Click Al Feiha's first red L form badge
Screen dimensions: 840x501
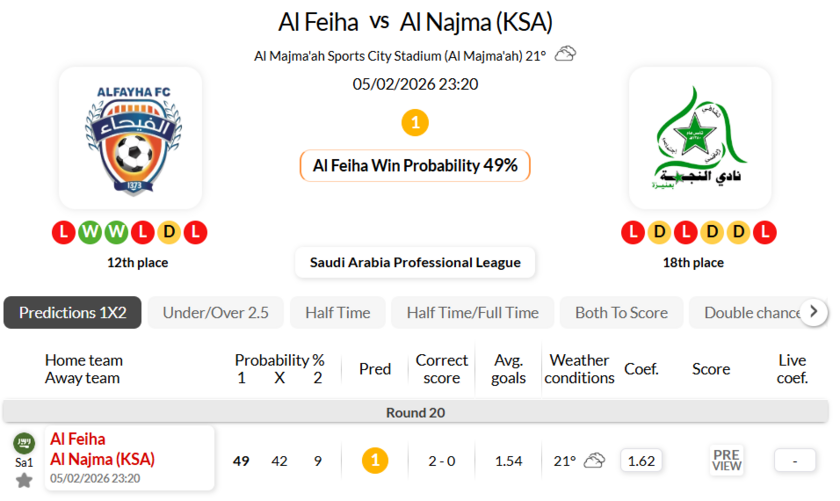click(x=63, y=233)
